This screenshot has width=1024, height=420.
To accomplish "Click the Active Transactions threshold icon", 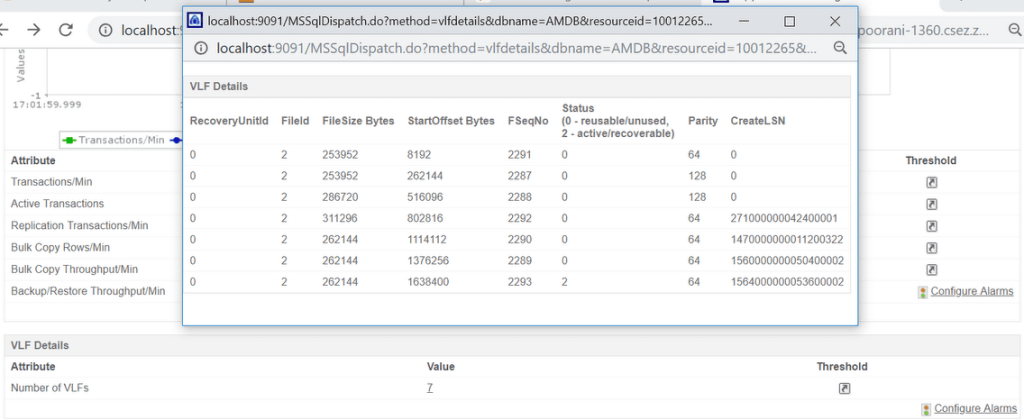I will (x=931, y=204).
